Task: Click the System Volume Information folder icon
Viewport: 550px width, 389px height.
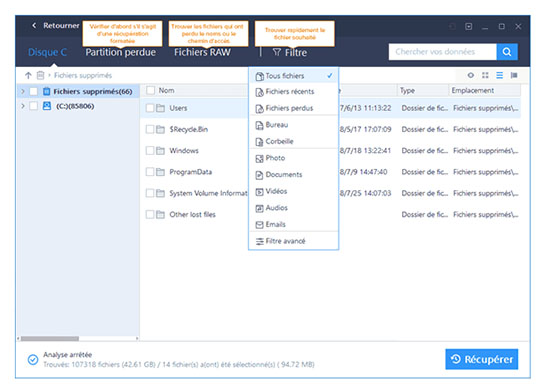Action: [160, 193]
